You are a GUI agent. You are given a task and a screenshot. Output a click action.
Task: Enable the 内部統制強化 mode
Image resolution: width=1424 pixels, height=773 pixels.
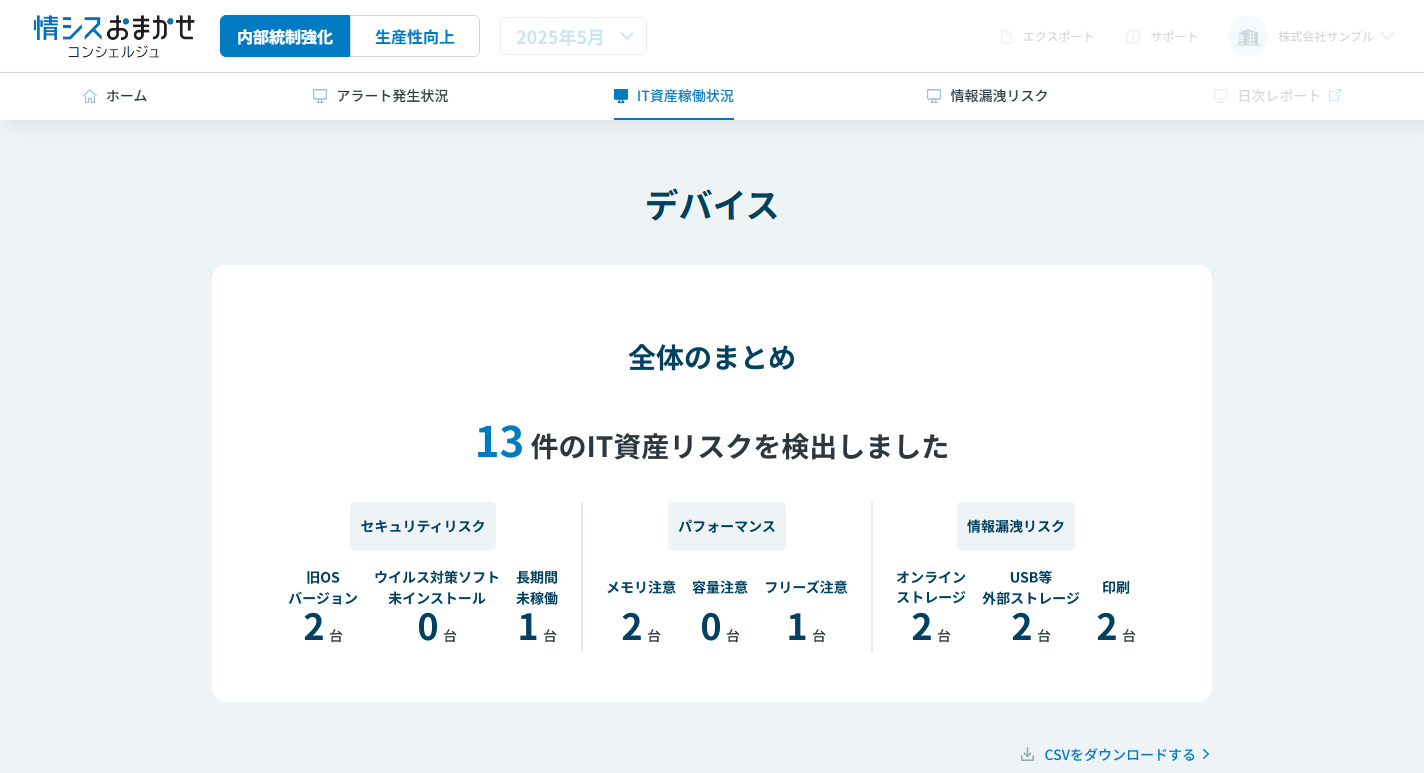click(x=285, y=36)
